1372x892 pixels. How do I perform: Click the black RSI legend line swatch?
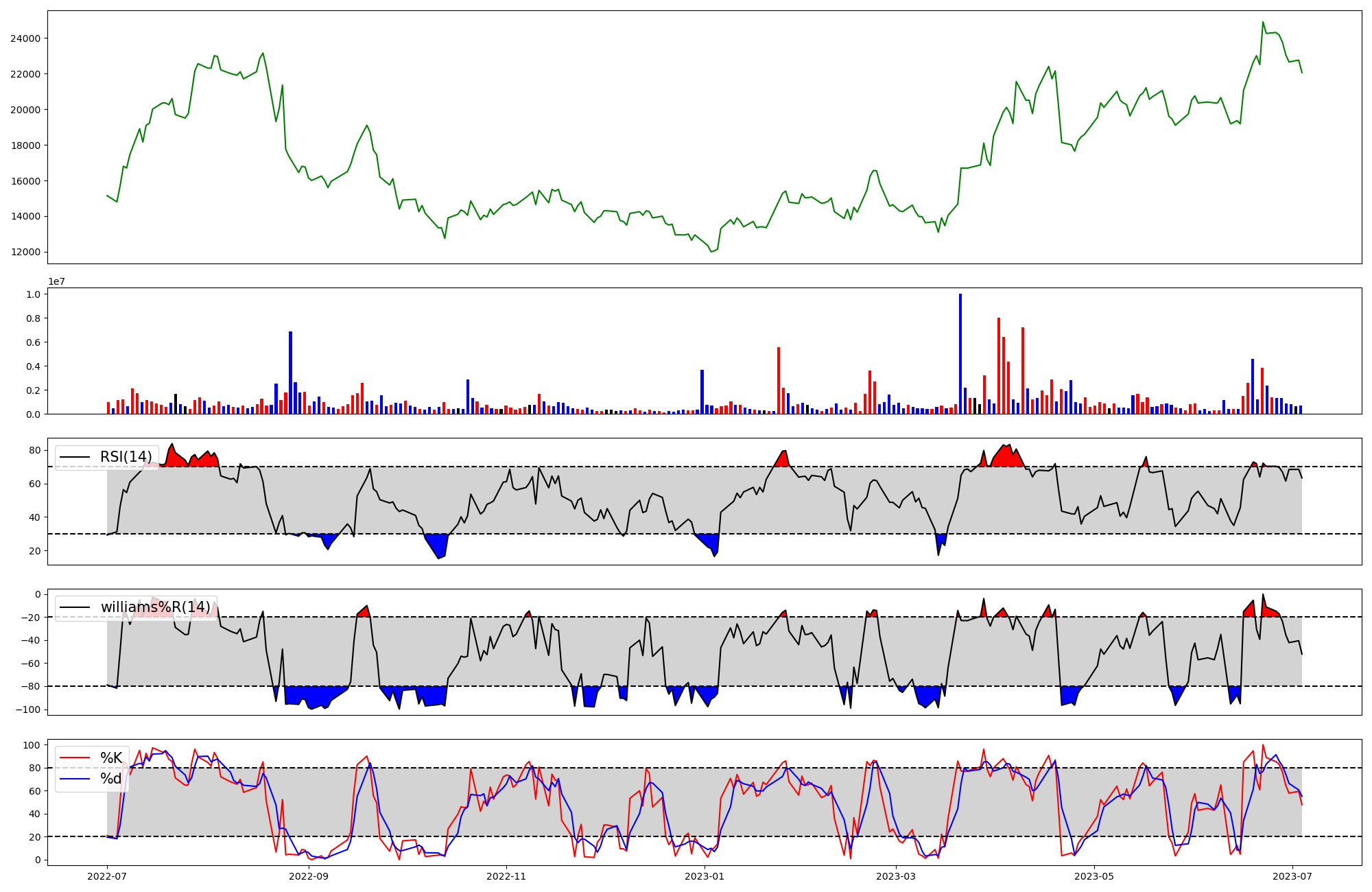pyautogui.click(x=75, y=457)
